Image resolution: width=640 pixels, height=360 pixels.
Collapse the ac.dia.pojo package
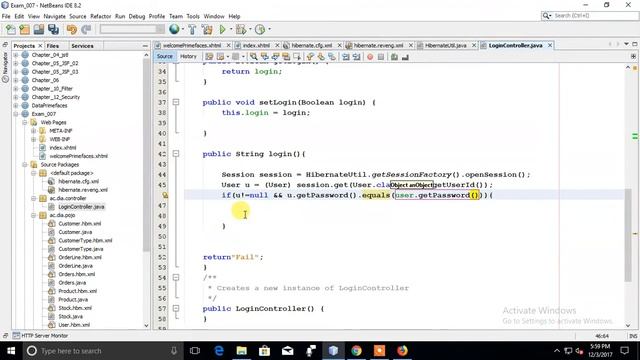click(33, 215)
